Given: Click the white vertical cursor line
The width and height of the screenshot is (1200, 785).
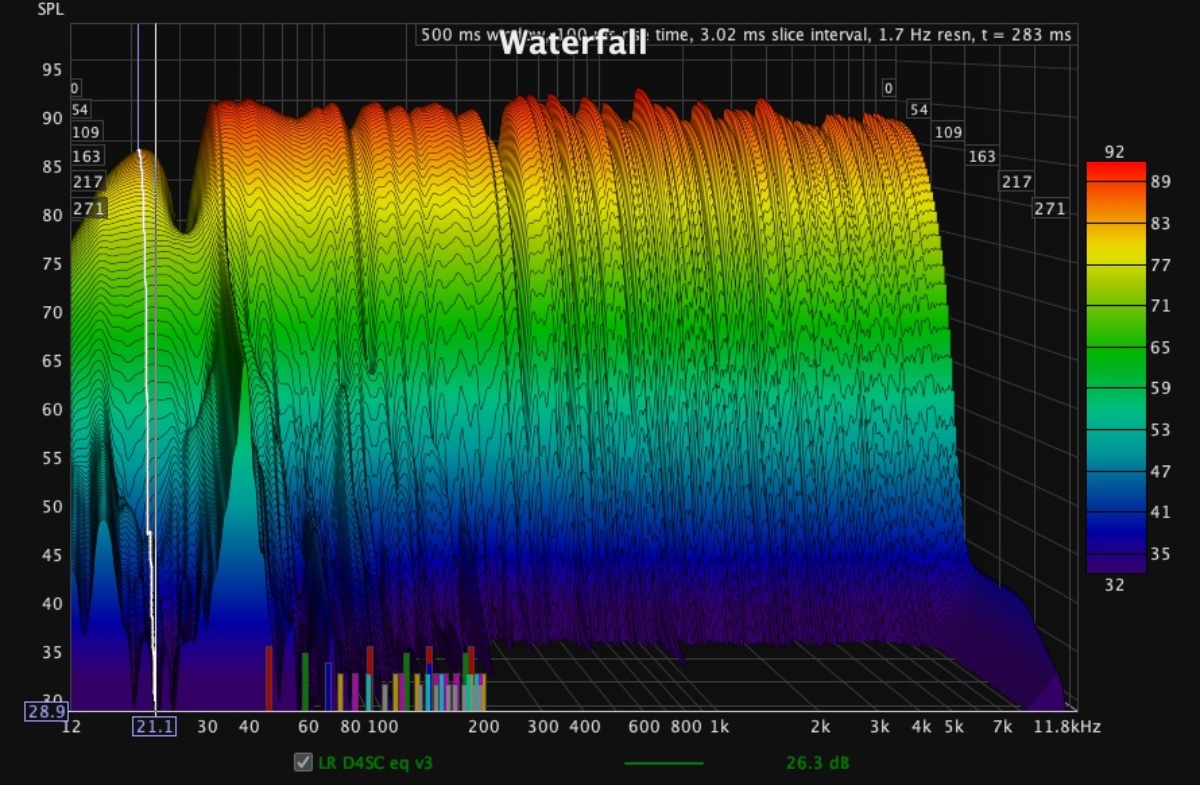Looking at the screenshot, I should coord(155,400).
